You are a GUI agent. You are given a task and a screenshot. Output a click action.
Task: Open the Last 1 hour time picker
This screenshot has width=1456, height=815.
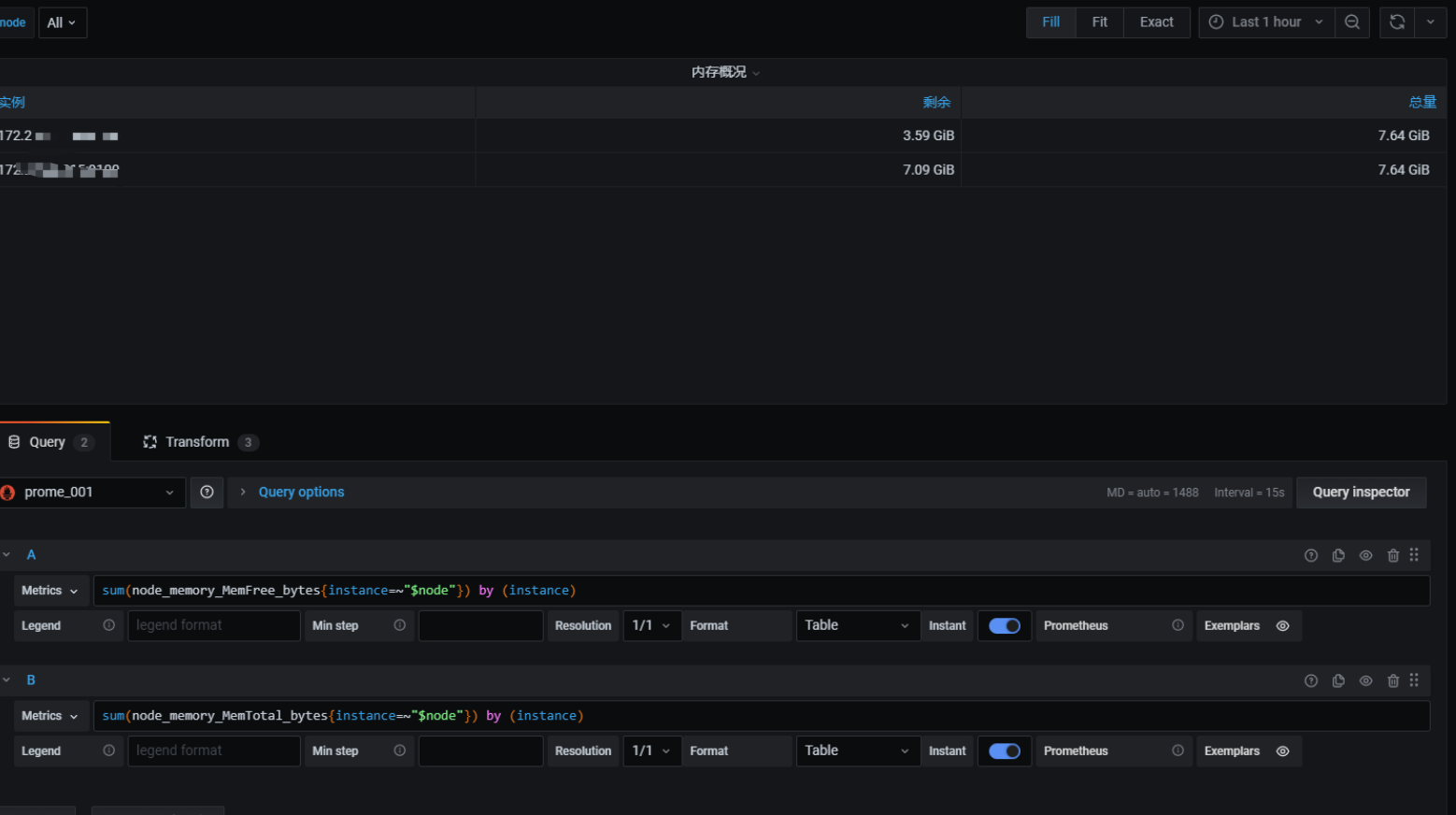click(1266, 22)
